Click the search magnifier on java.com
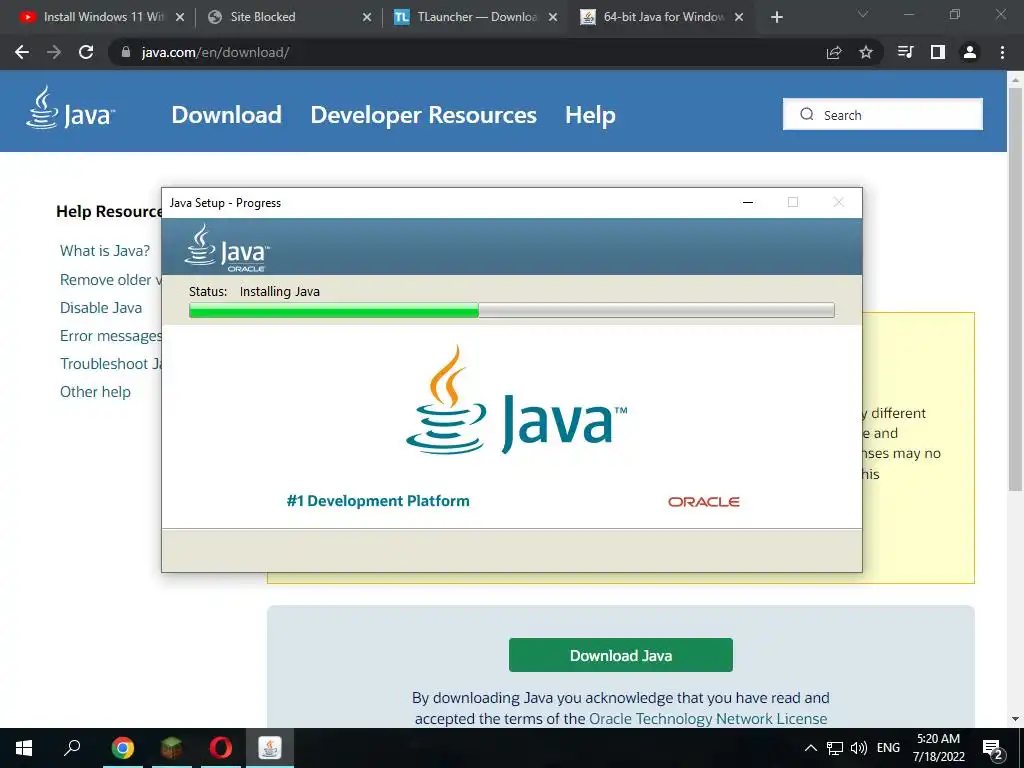Viewport: 1024px width, 768px height. (807, 114)
